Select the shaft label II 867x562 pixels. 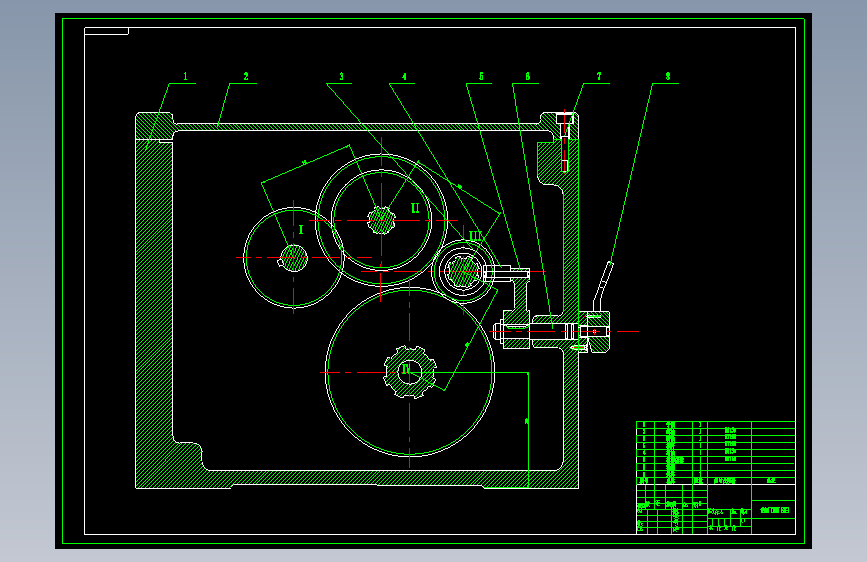[415, 208]
